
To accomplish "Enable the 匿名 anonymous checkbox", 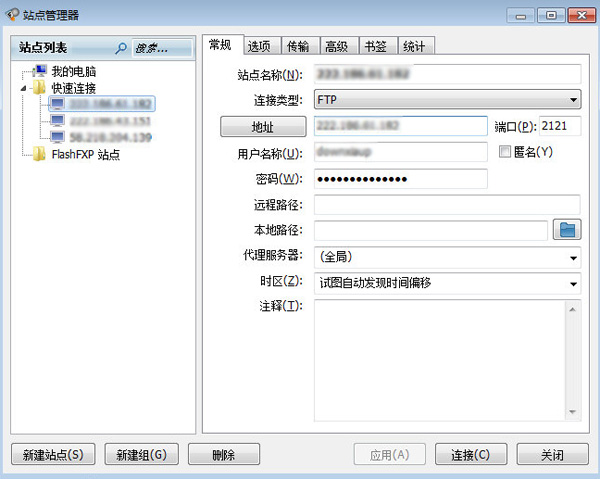I will [506, 152].
